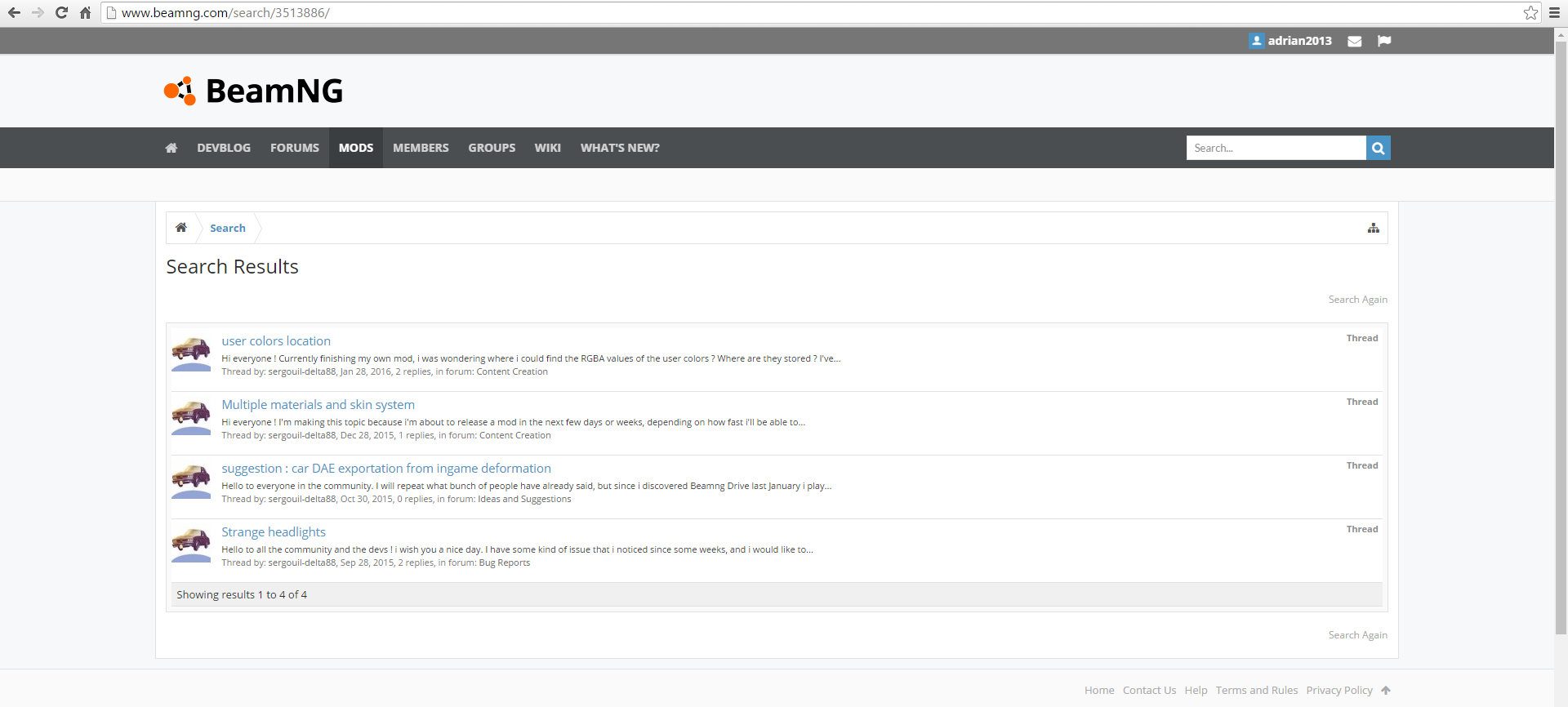
Task: Click the 'Showing results 1 to 4 of 4' text
Action: [242, 594]
